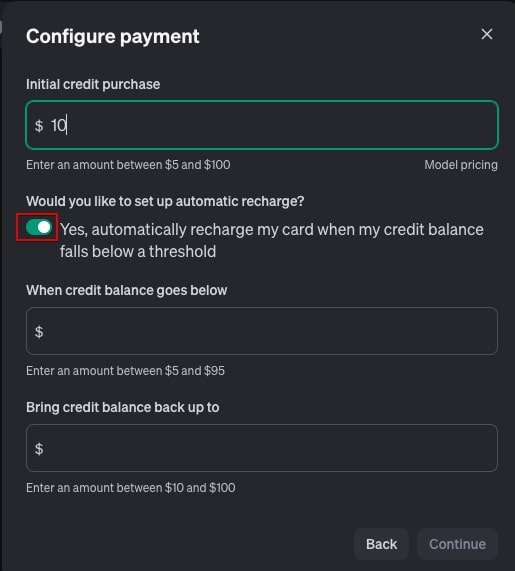Click the 'Yes, automatically recharge my card' label

point(272,240)
